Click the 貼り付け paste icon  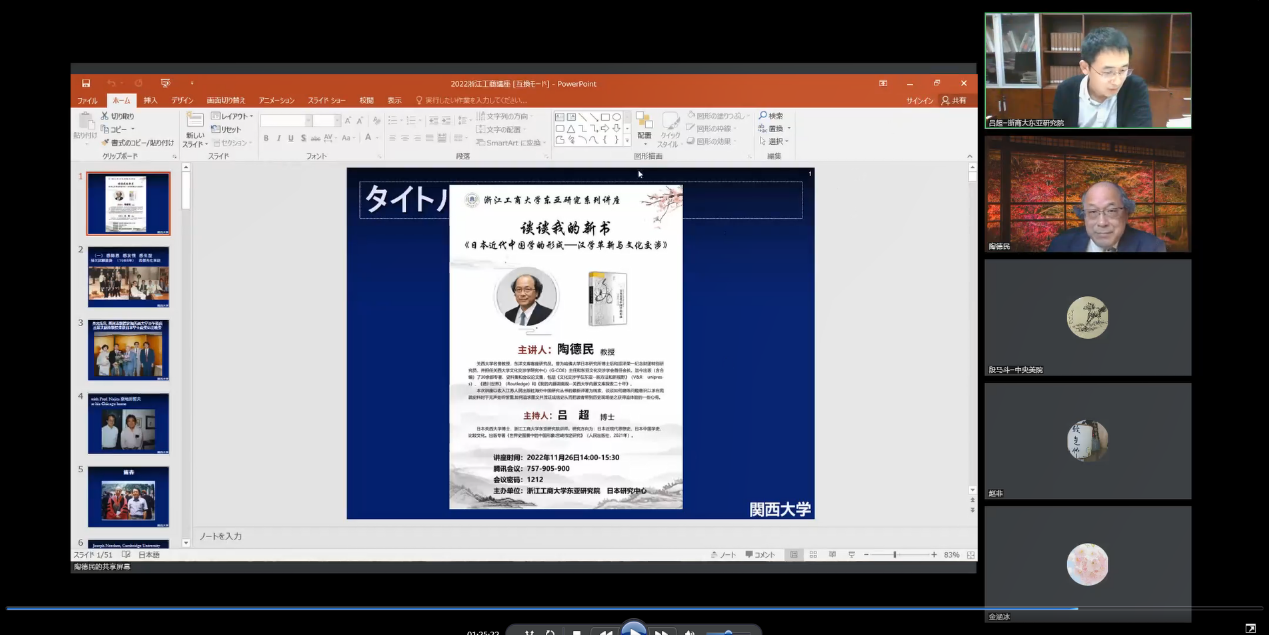coord(85,121)
